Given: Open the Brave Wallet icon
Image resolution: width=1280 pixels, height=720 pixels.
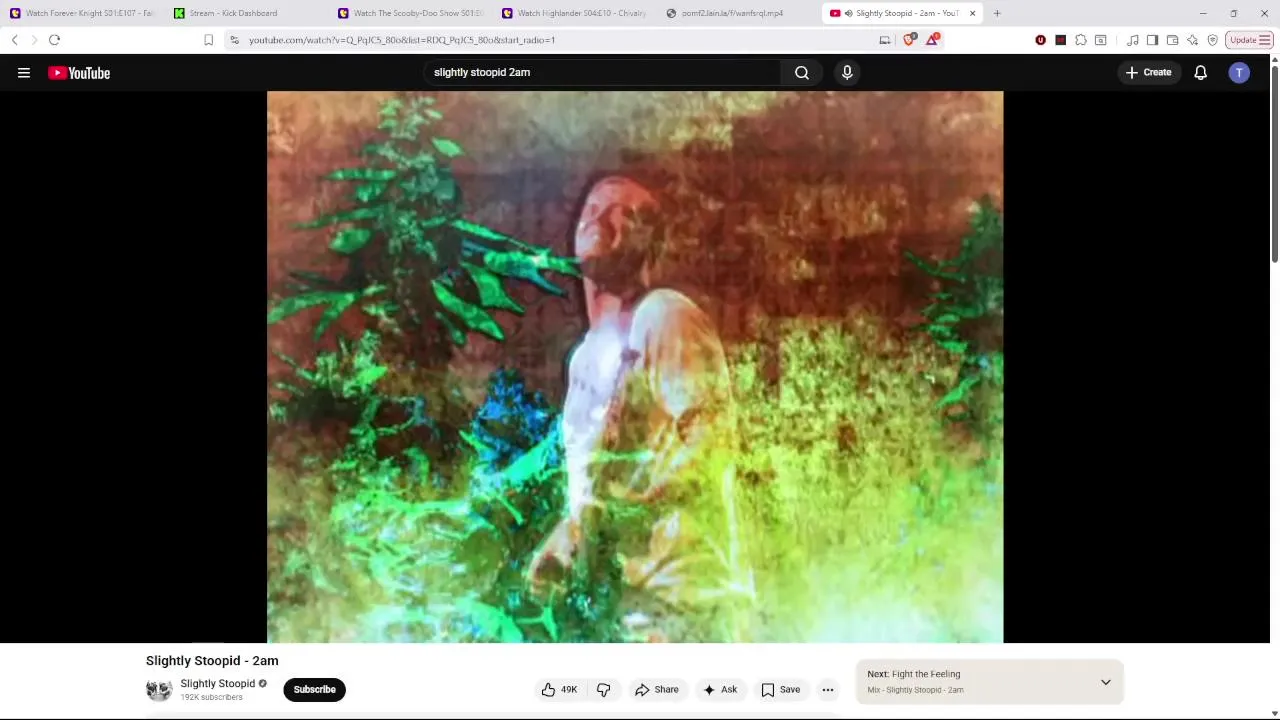Looking at the screenshot, I should pos(1172,40).
